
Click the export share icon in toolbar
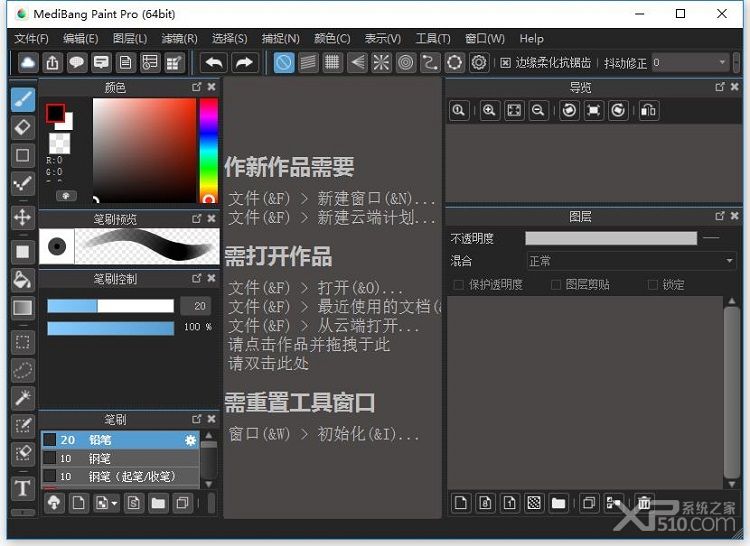53,63
